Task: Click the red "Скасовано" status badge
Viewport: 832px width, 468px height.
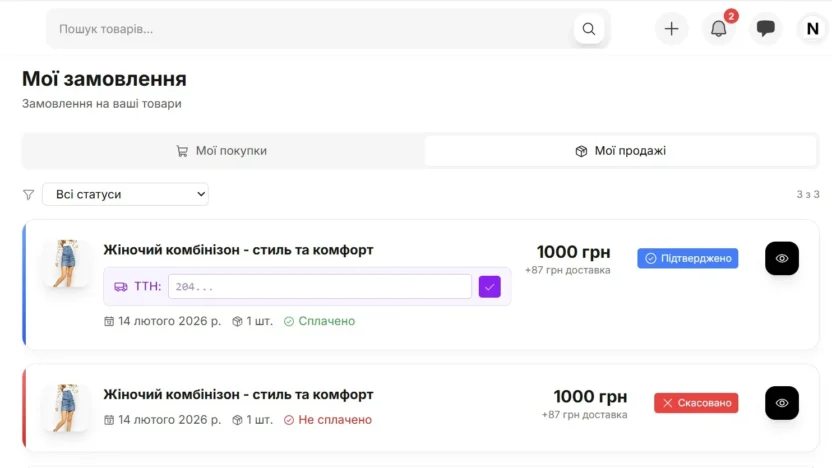Action: pos(696,403)
